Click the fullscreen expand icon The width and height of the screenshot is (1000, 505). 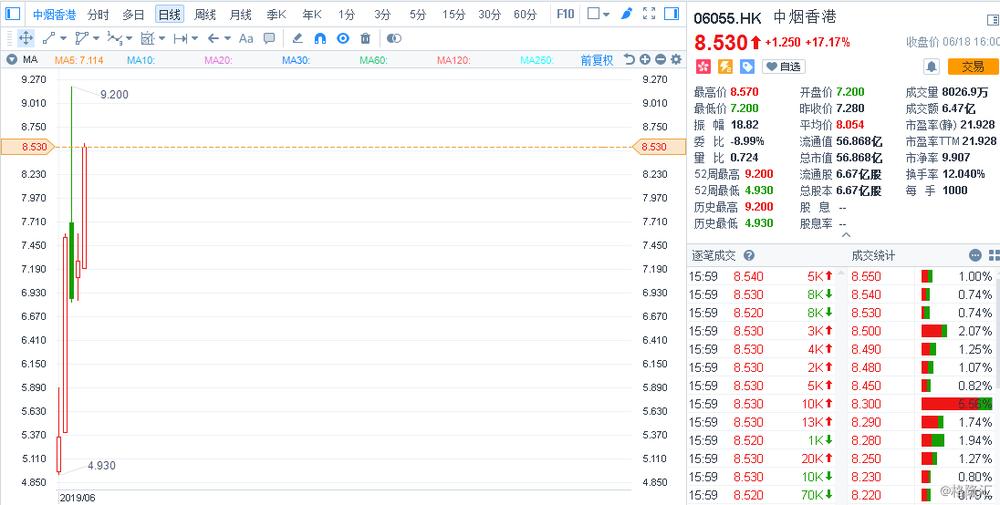[x=649, y=13]
